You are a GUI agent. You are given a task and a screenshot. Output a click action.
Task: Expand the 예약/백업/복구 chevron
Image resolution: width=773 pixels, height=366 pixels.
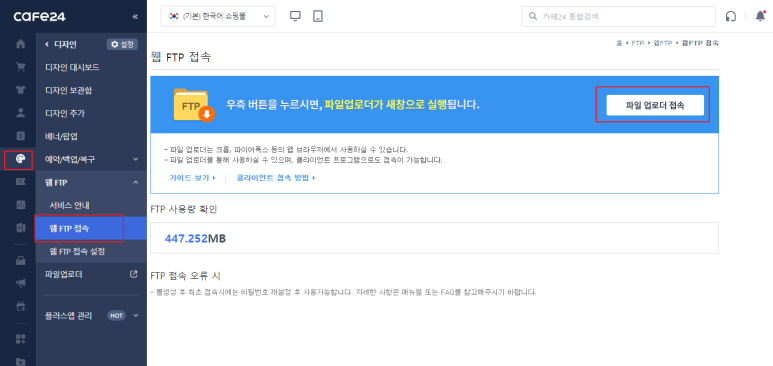click(x=136, y=159)
